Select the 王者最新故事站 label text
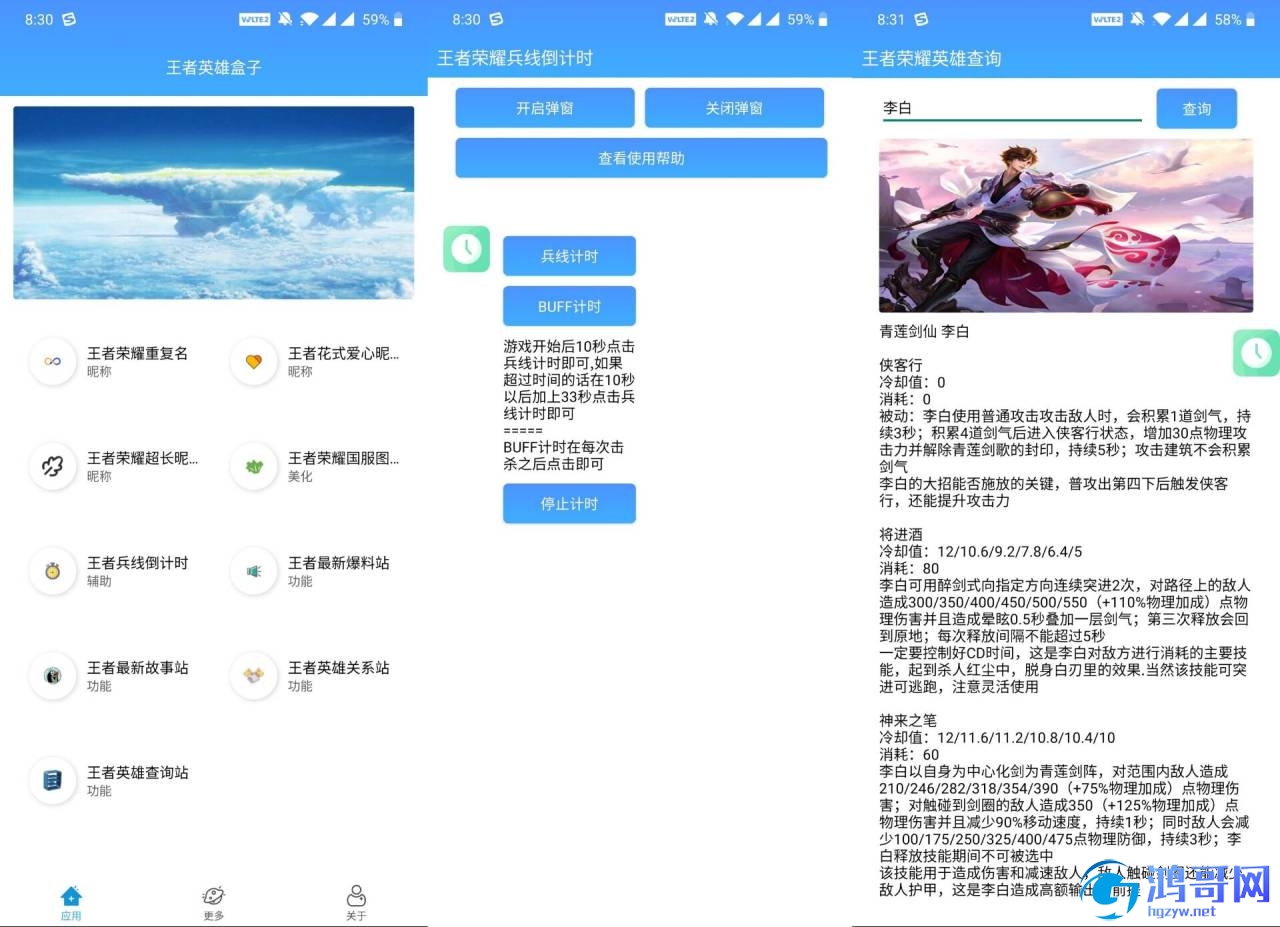The height and width of the screenshot is (927, 1280). tap(138, 668)
